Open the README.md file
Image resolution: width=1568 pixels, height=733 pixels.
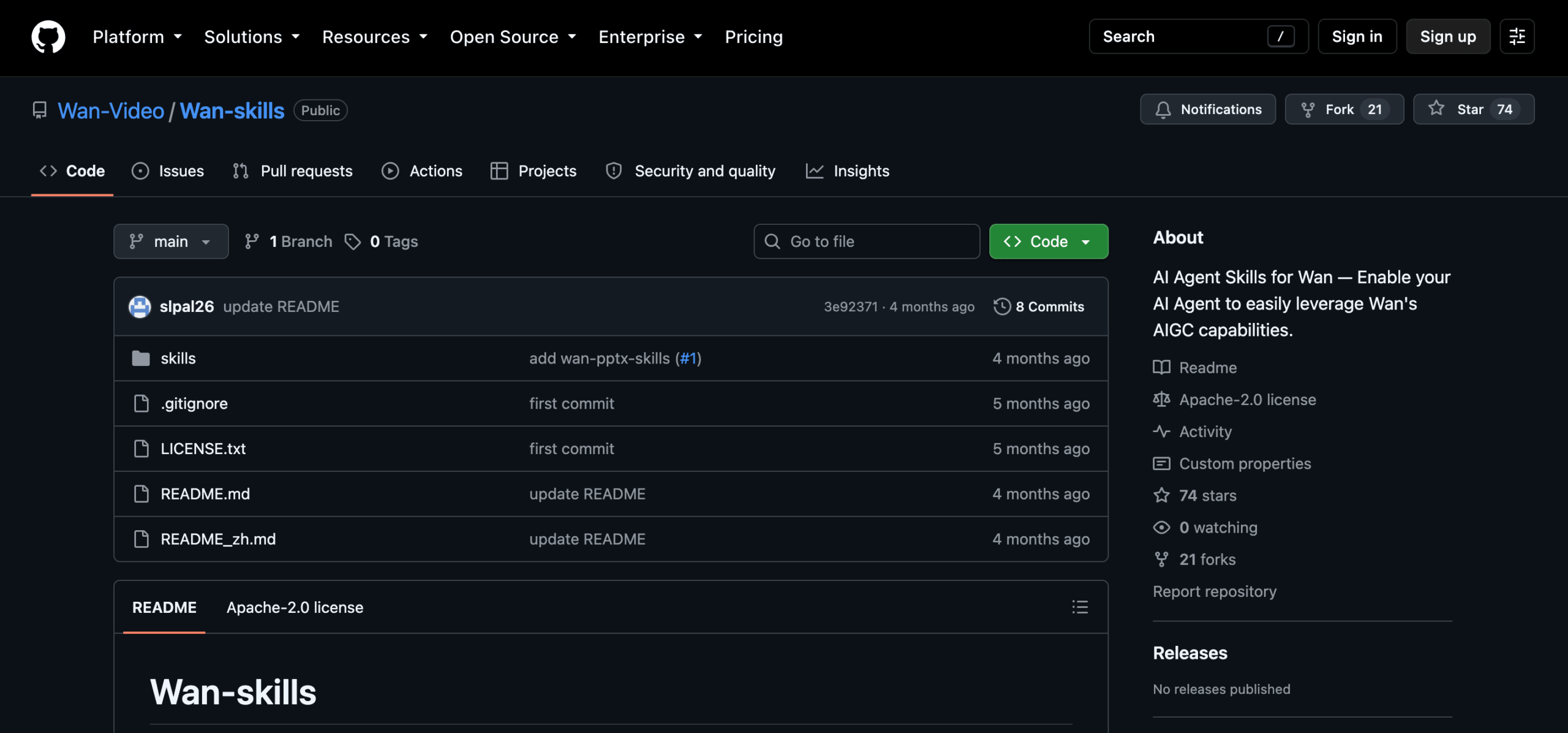205,494
